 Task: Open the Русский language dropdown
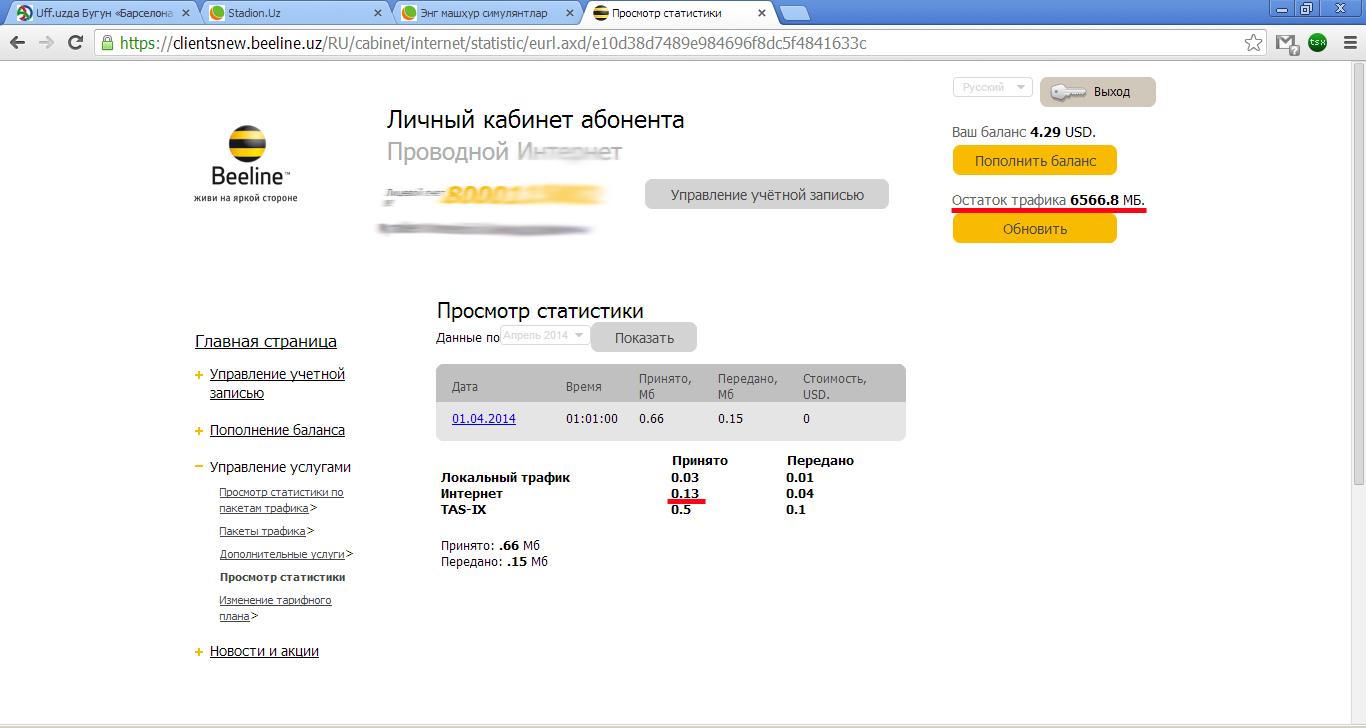pyautogui.click(x=992, y=88)
